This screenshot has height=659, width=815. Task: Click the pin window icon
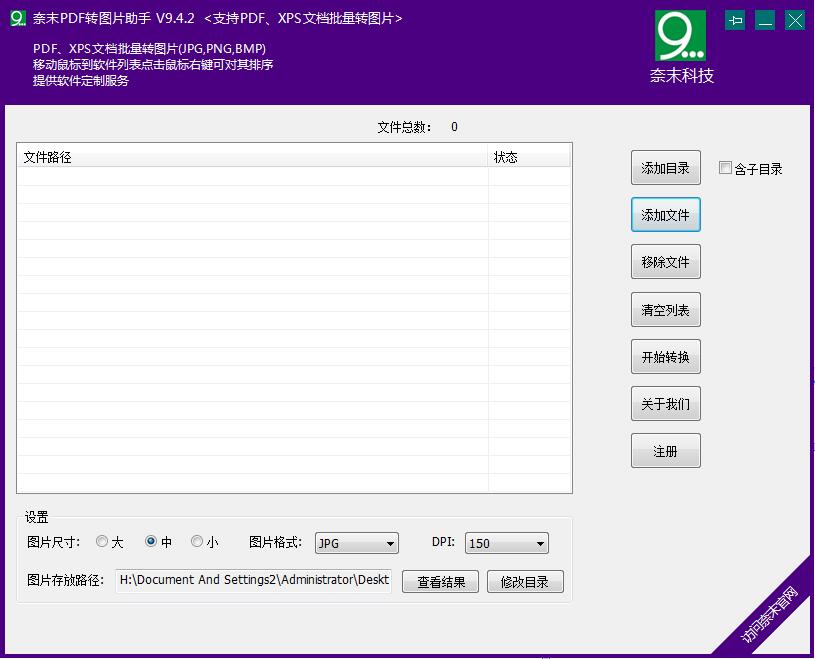pyautogui.click(x=735, y=21)
